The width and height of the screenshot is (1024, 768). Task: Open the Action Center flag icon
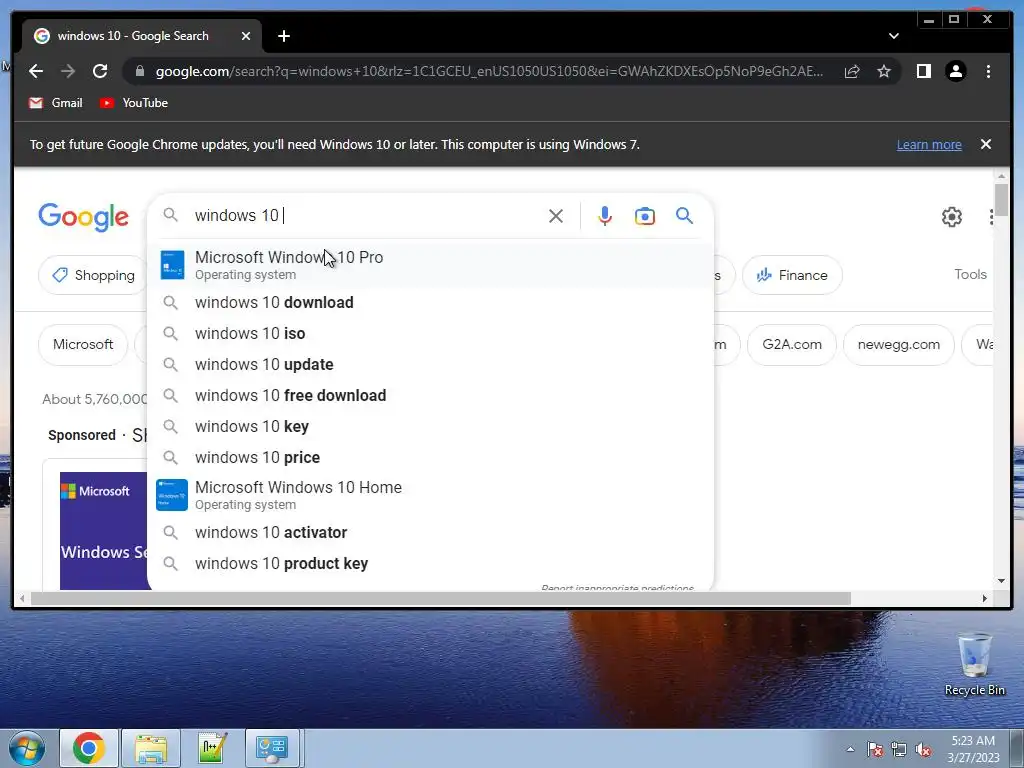(875, 749)
